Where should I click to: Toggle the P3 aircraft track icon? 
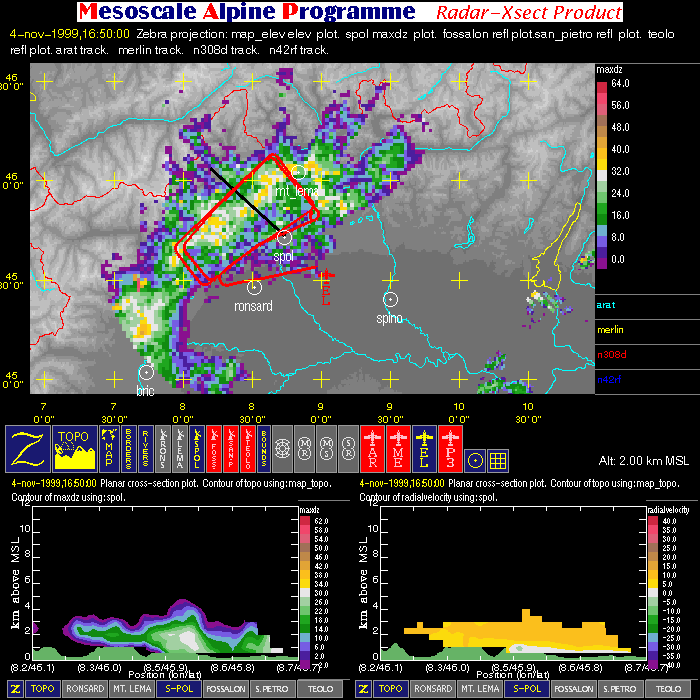448,447
